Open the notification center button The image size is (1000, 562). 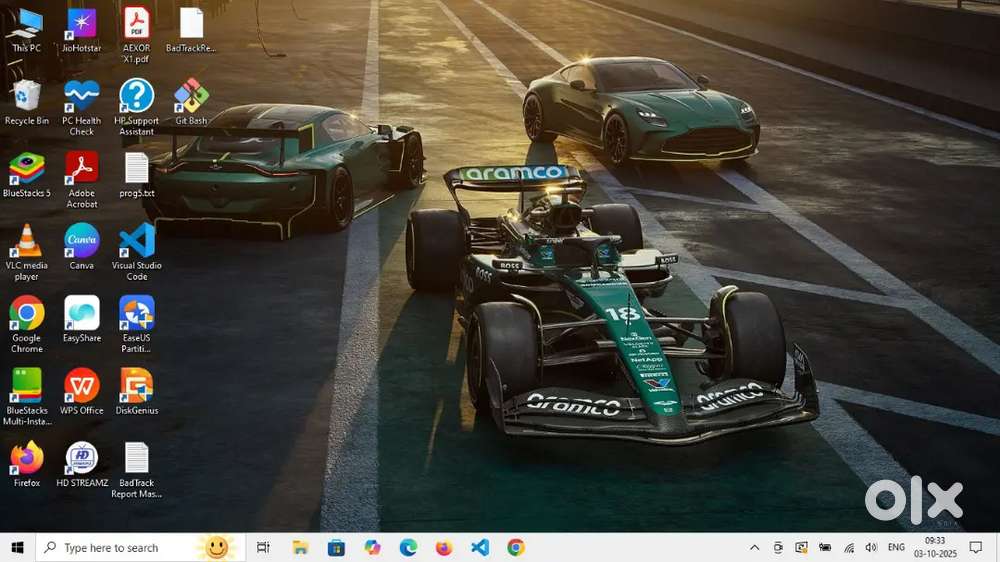point(976,548)
